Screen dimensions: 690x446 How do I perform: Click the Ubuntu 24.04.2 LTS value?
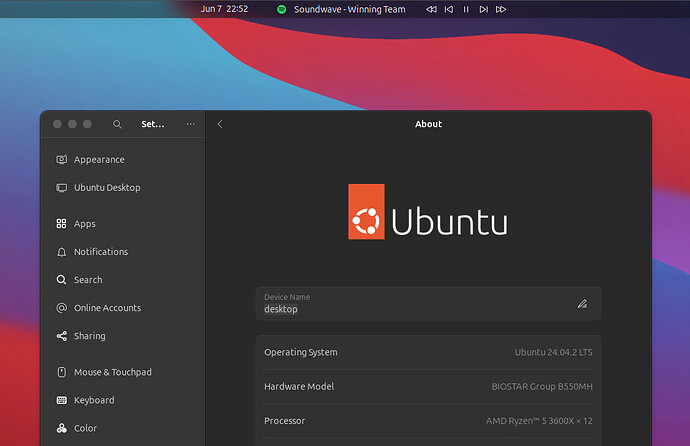pos(554,352)
